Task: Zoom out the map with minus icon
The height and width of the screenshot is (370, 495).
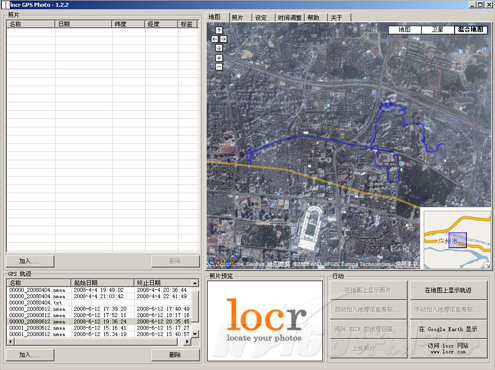Action: coord(219,67)
